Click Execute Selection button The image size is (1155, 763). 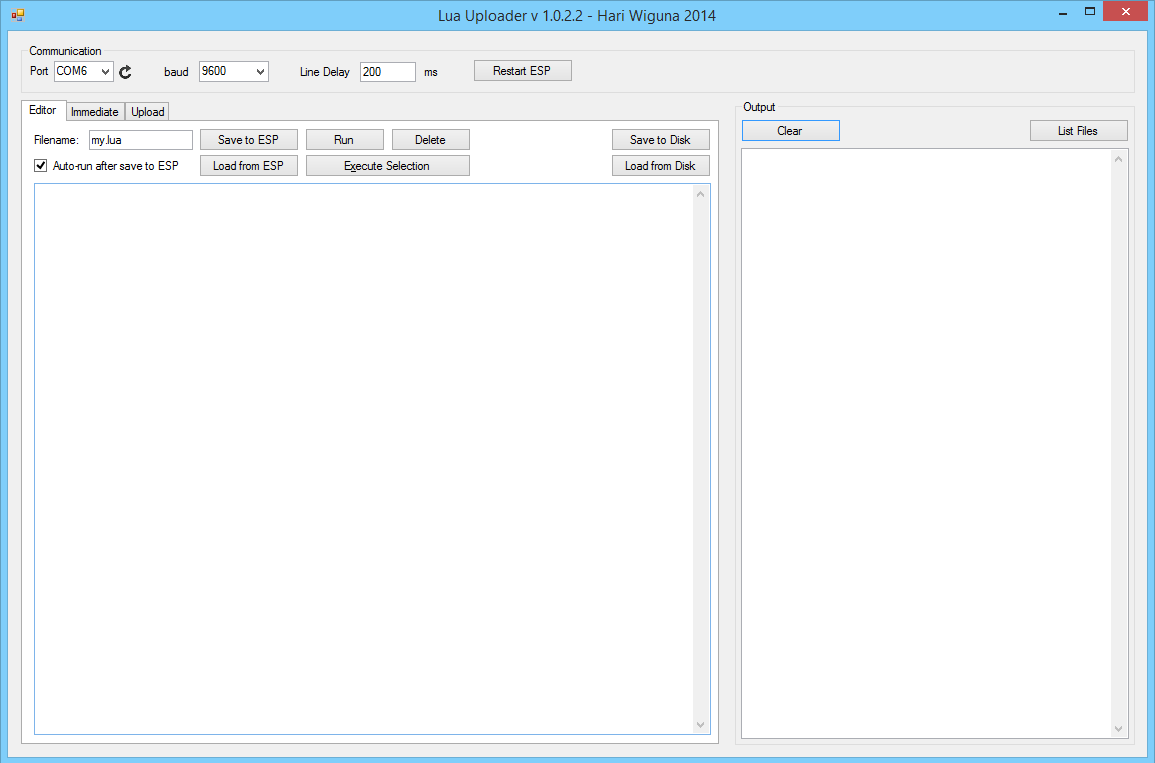(x=387, y=166)
